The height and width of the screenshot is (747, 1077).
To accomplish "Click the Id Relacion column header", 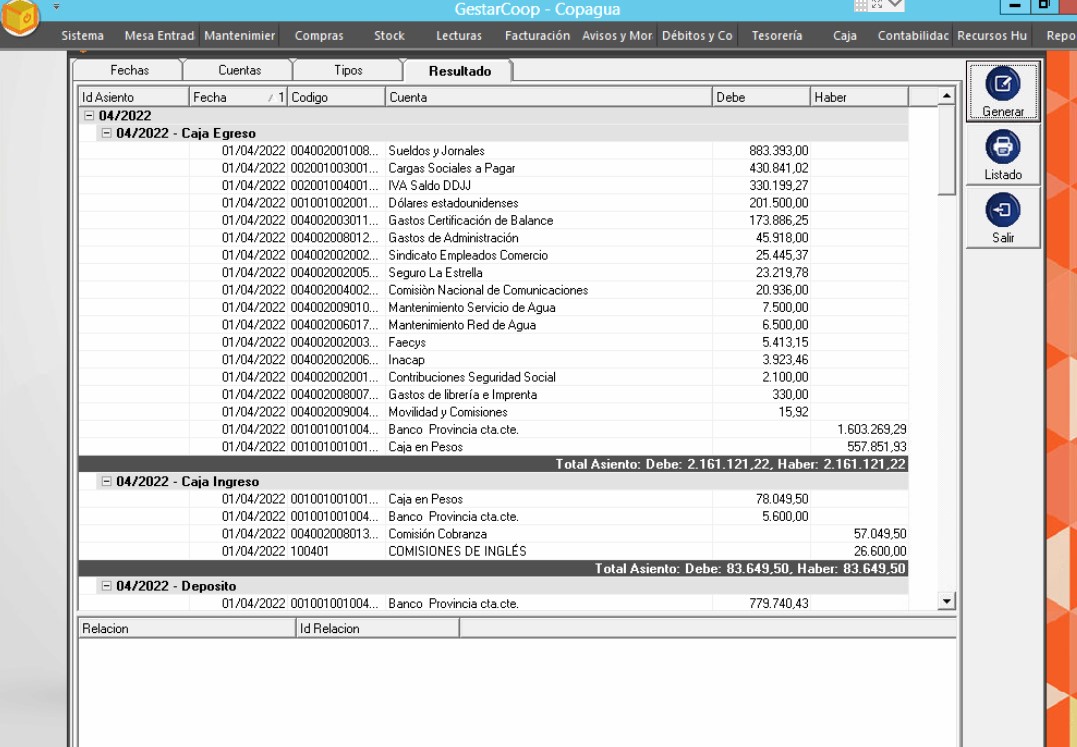I will (377, 629).
